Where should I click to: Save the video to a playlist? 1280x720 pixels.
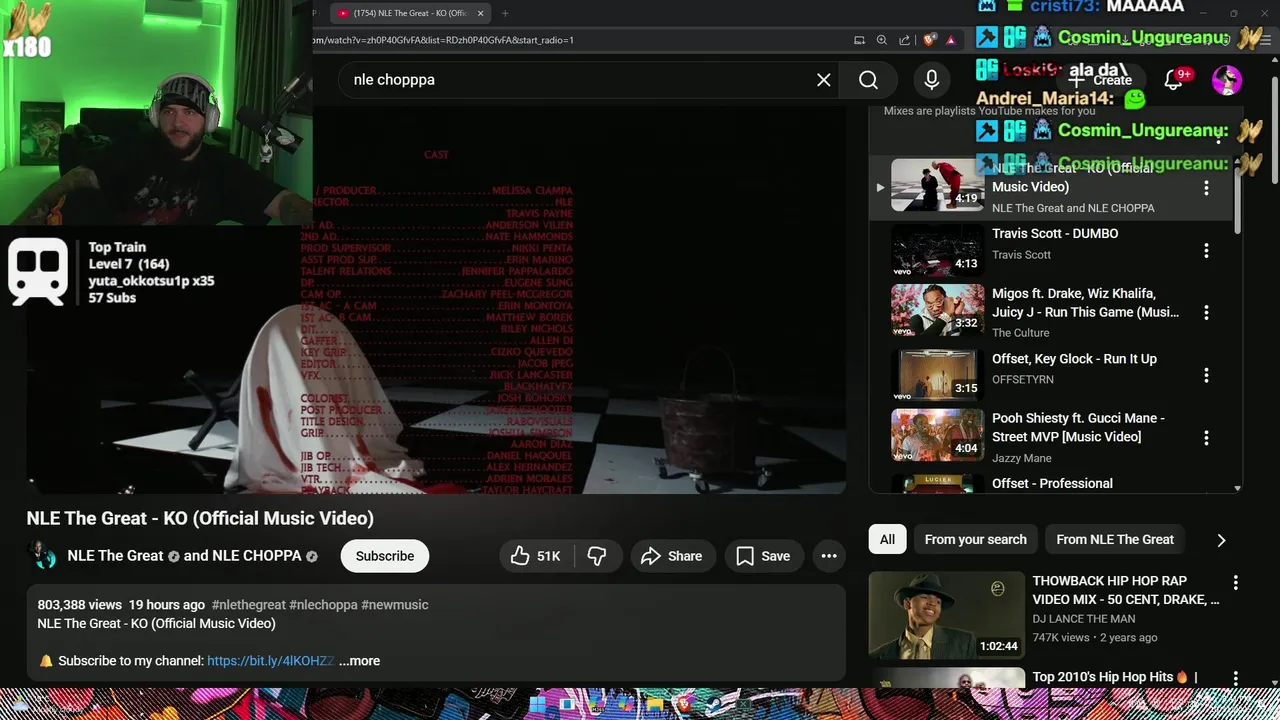click(x=763, y=556)
